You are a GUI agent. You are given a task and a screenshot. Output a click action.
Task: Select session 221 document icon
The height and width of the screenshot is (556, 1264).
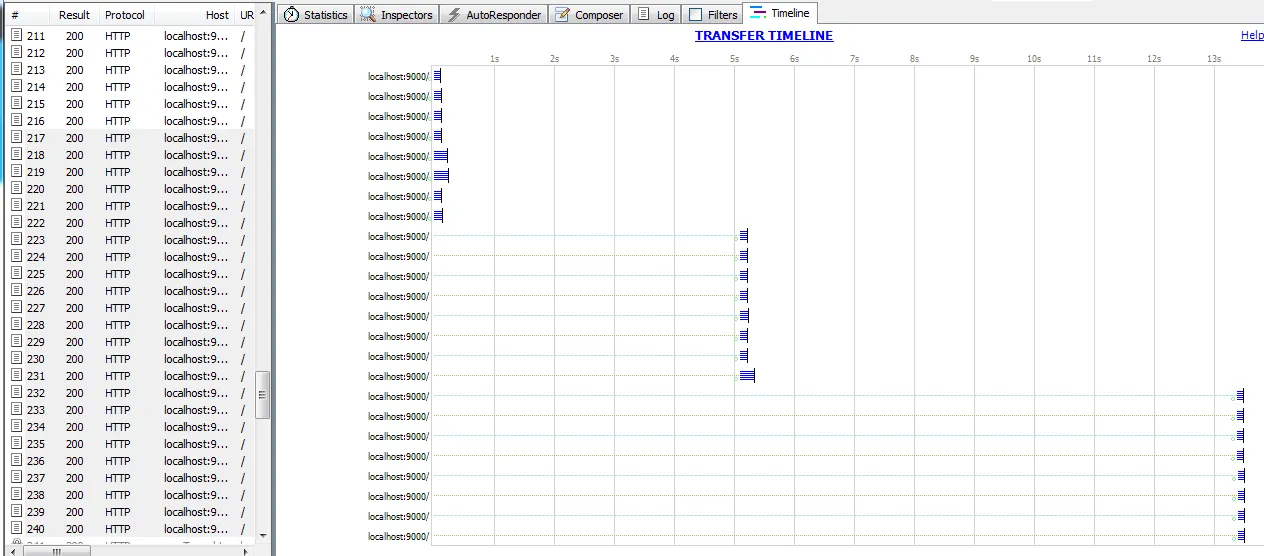click(16, 206)
